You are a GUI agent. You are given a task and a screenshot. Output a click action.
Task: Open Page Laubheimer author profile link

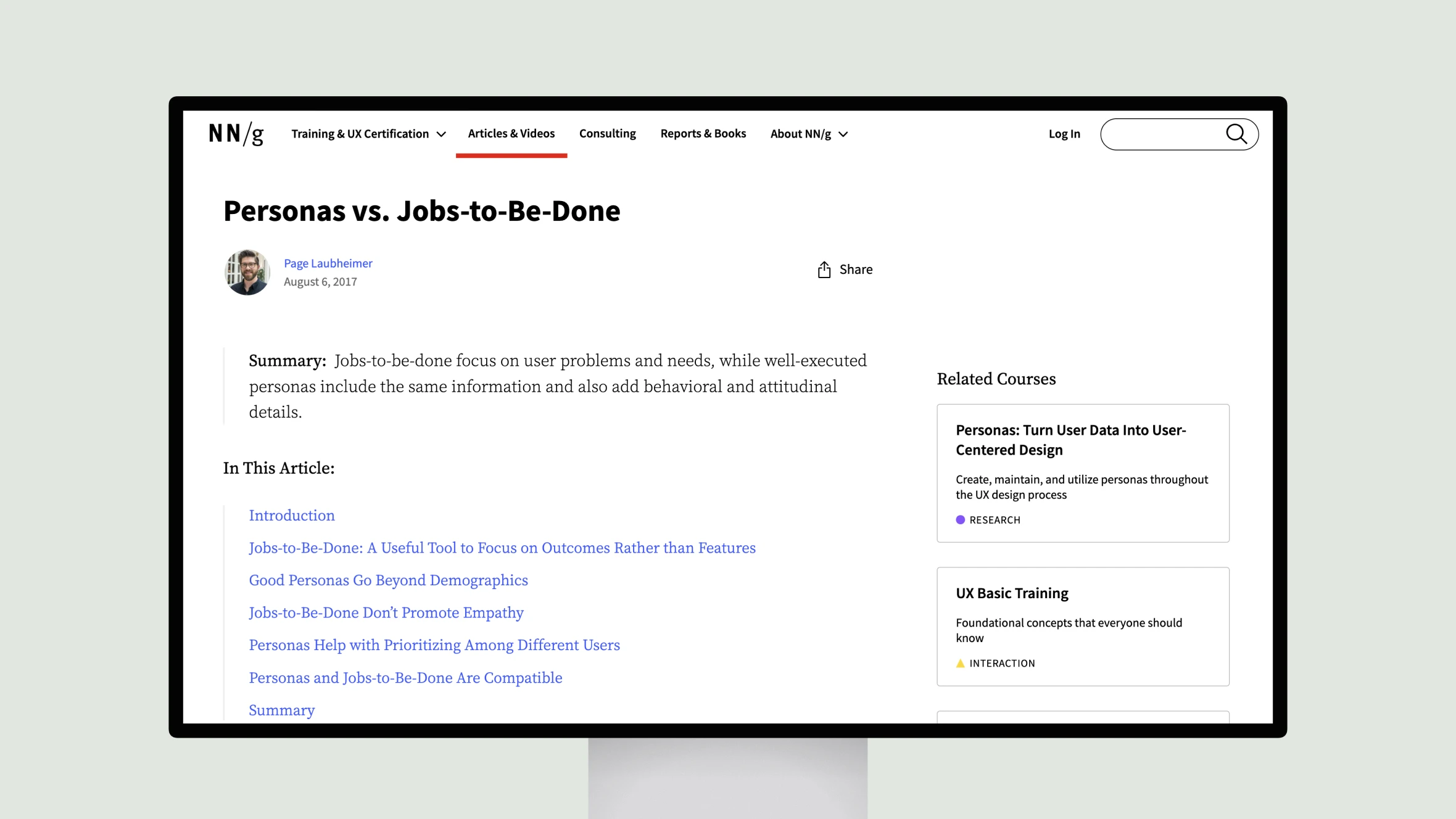point(328,263)
